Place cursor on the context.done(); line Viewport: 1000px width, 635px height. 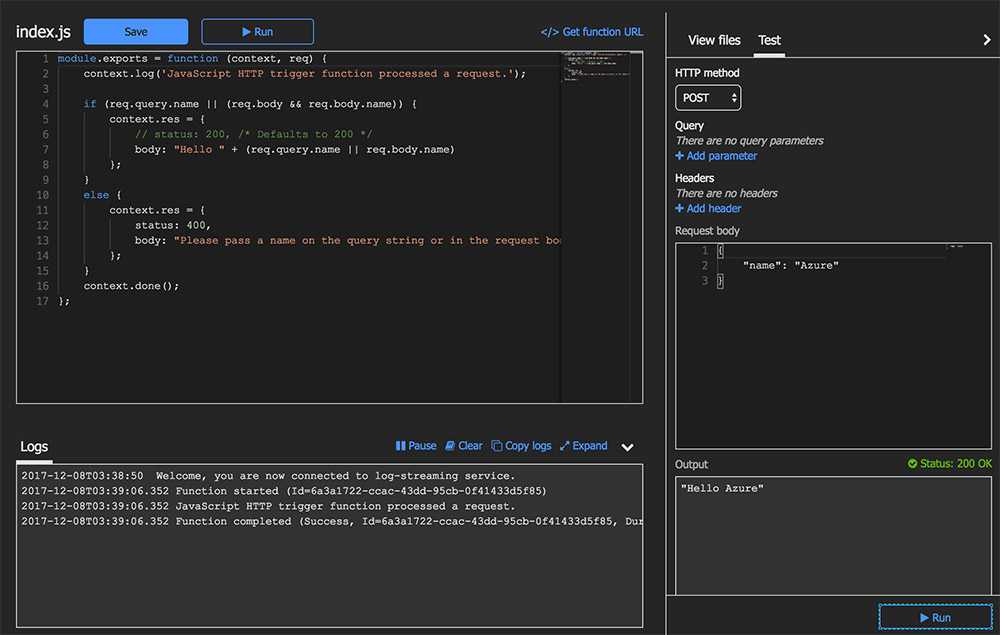131,286
